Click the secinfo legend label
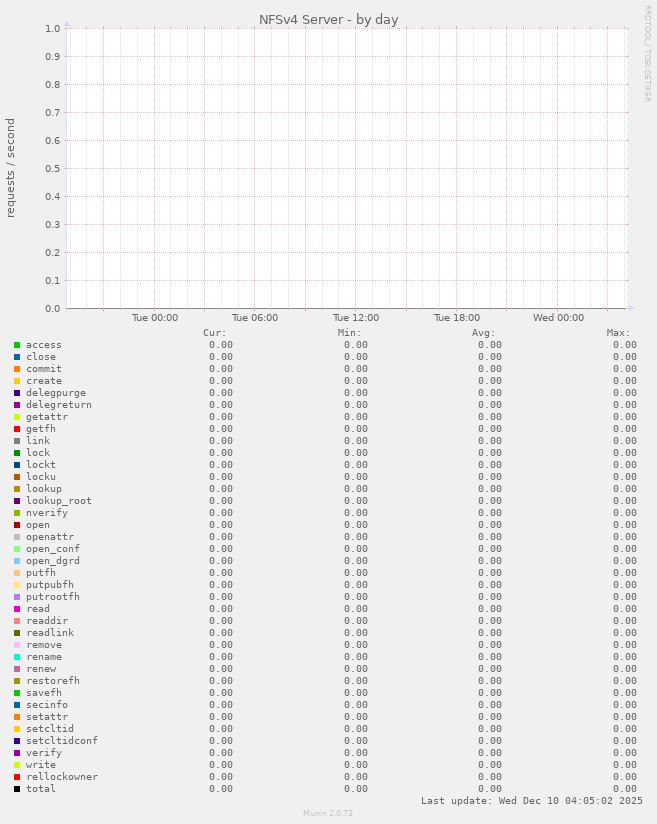The height and width of the screenshot is (824, 657). click(x=47, y=705)
